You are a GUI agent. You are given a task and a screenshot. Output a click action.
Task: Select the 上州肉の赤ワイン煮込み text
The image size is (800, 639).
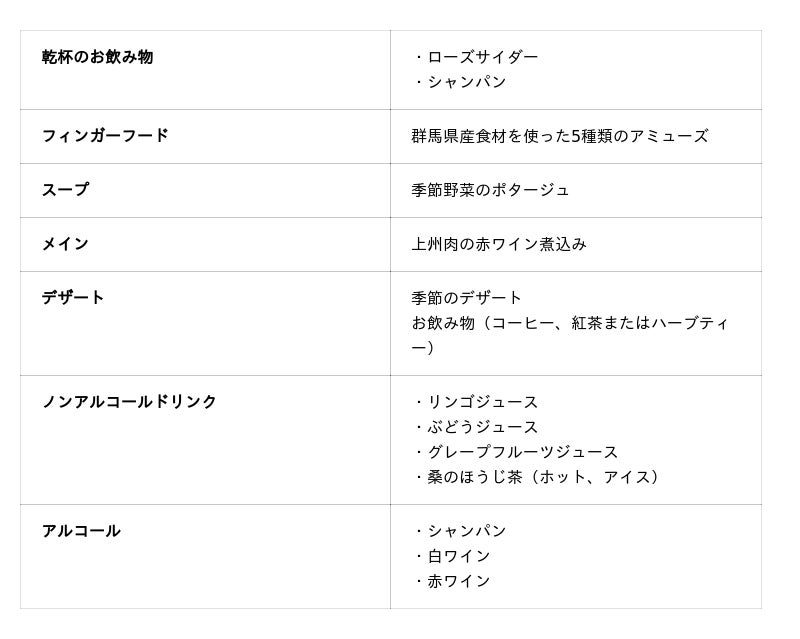498,244
